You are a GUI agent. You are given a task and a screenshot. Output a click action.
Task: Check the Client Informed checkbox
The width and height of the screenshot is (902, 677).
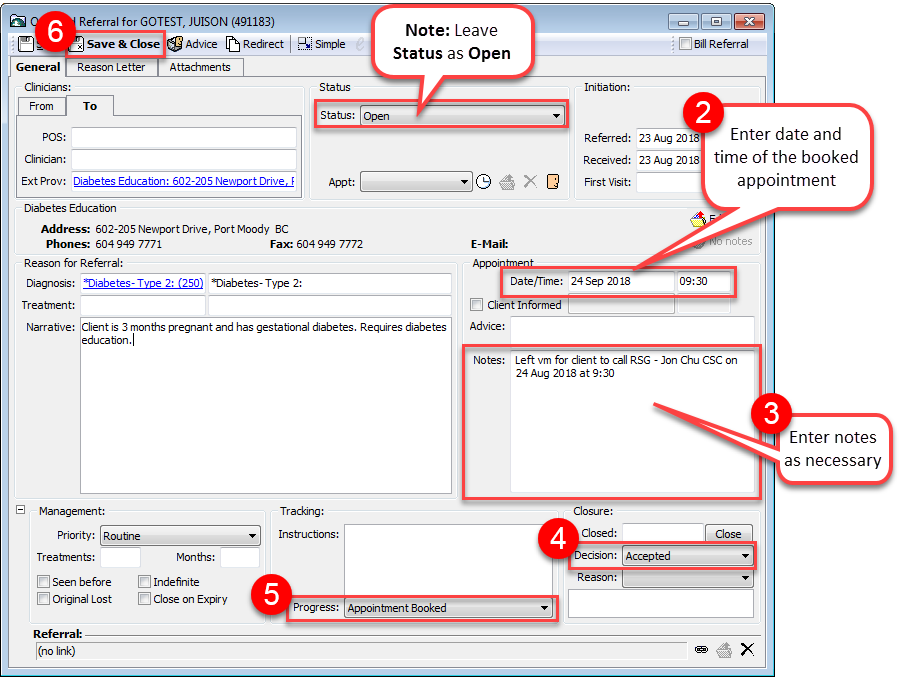click(477, 305)
